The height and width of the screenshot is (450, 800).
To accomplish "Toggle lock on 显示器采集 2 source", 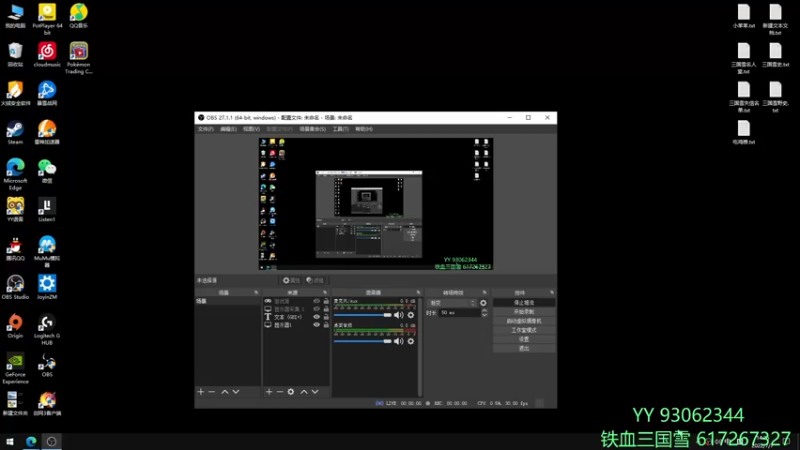I will (x=326, y=309).
